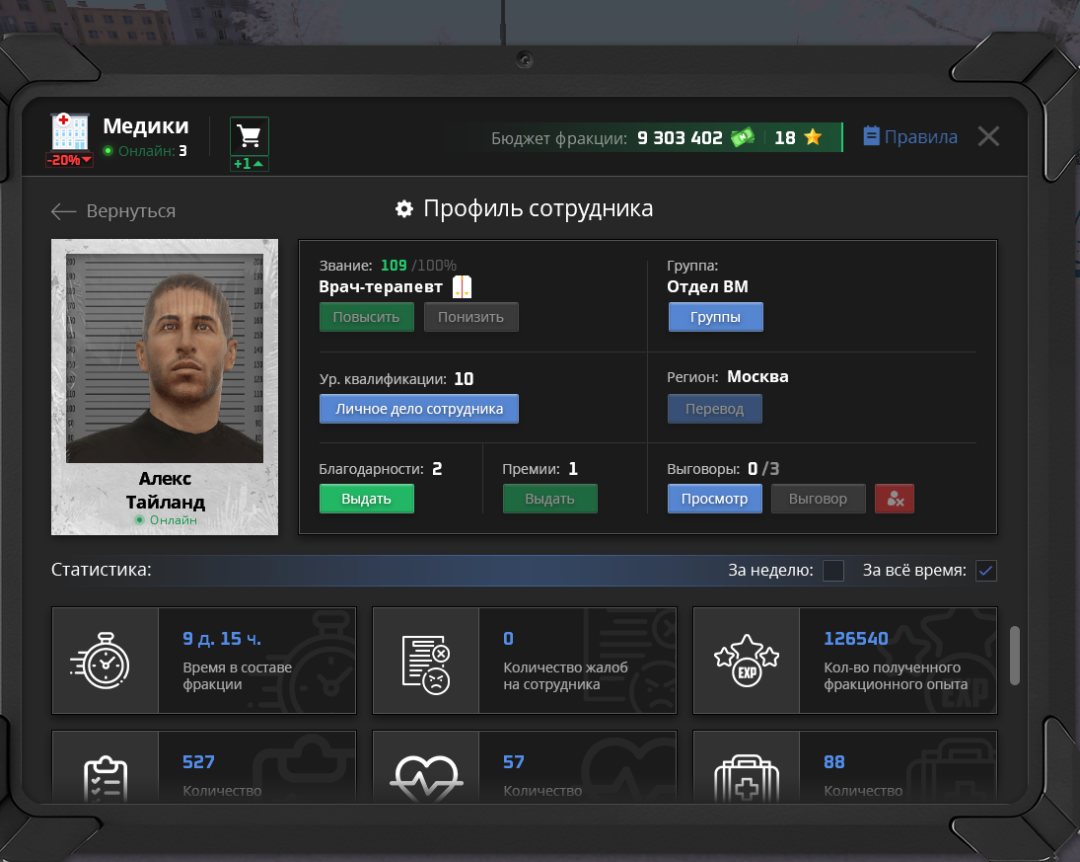Toggle the За всё время checkbox
Screen dimensions: 1080x862
tap(986, 571)
